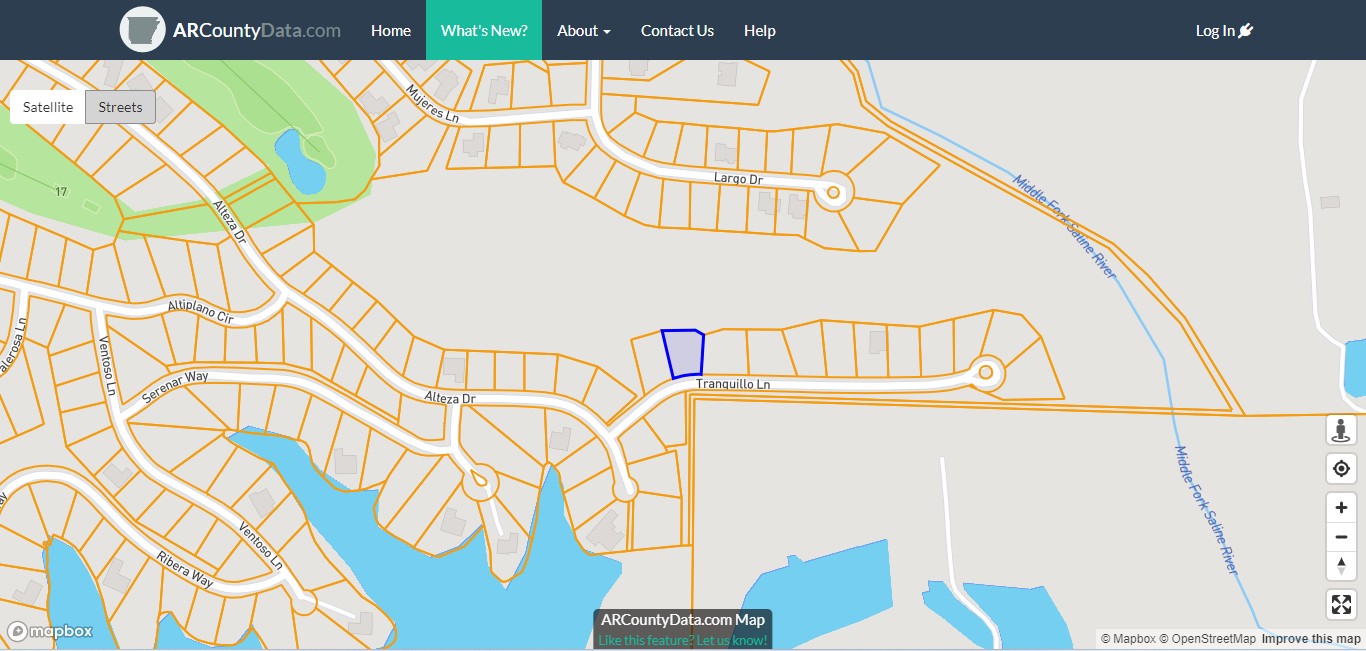This screenshot has height=651, width=1366.
Task: Toggle fullscreen map view
Action: tap(1341, 605)
